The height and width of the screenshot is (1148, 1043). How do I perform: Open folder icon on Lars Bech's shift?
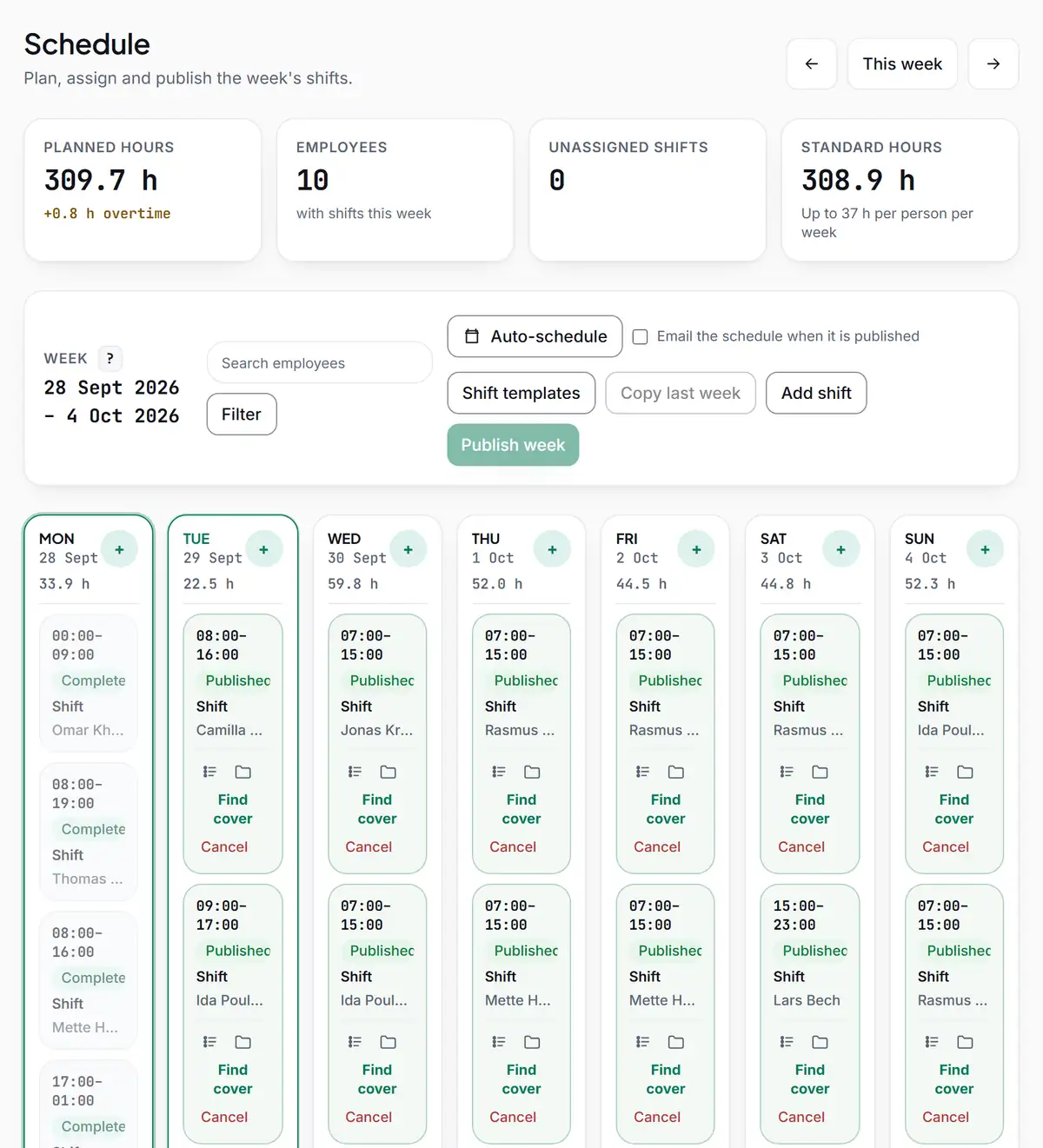820,1042
